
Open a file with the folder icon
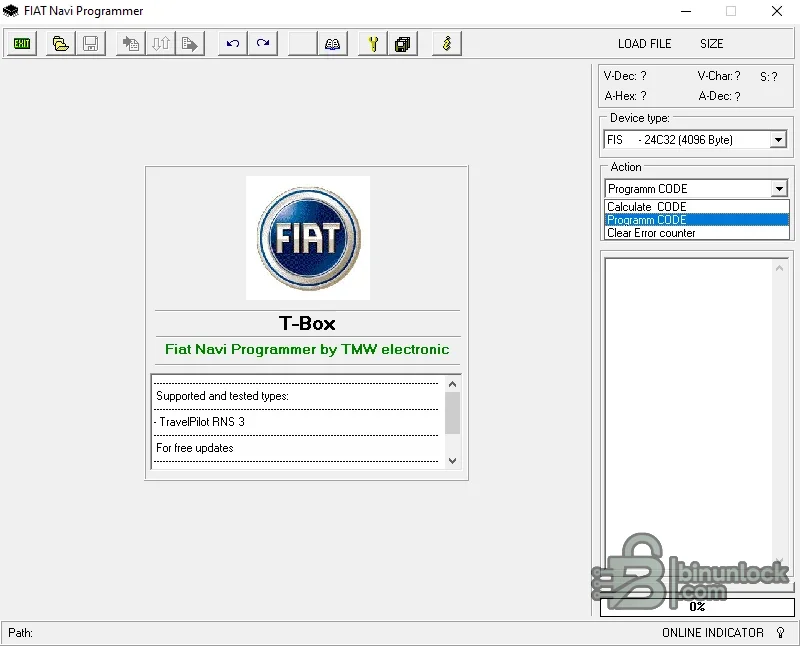(x=61, y=43)
